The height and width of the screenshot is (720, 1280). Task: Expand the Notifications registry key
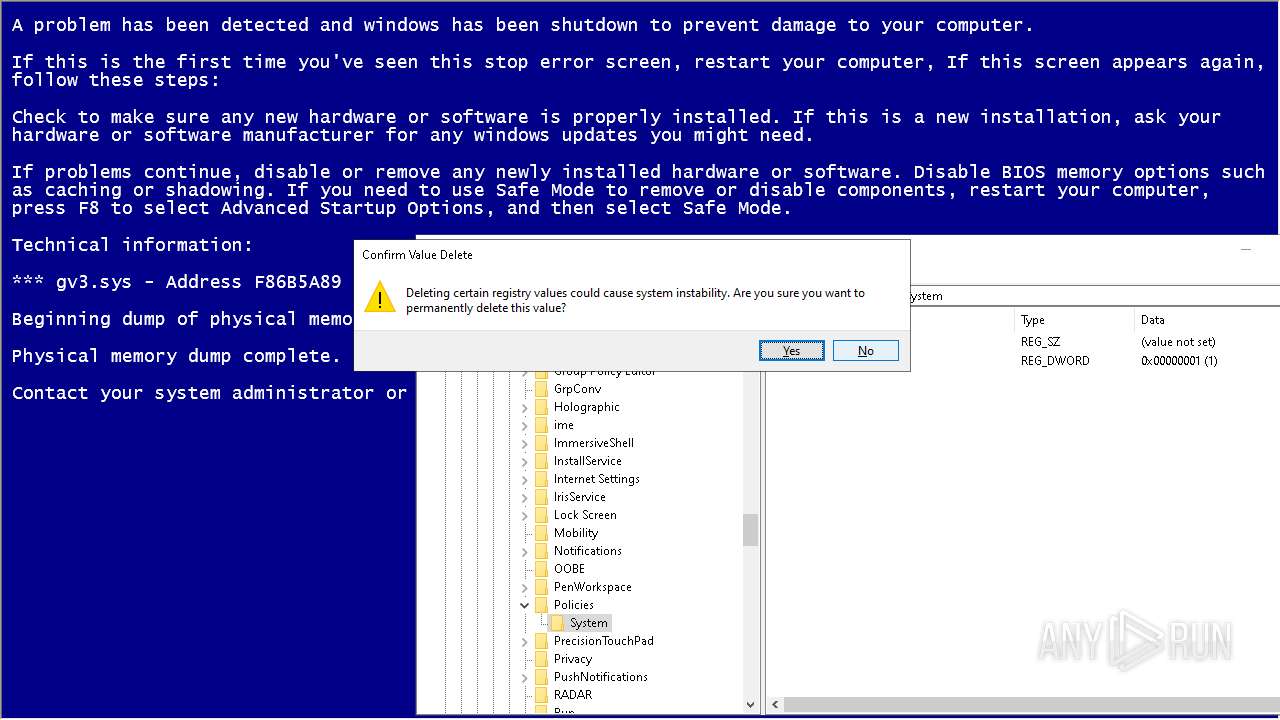tap(525, 551)
